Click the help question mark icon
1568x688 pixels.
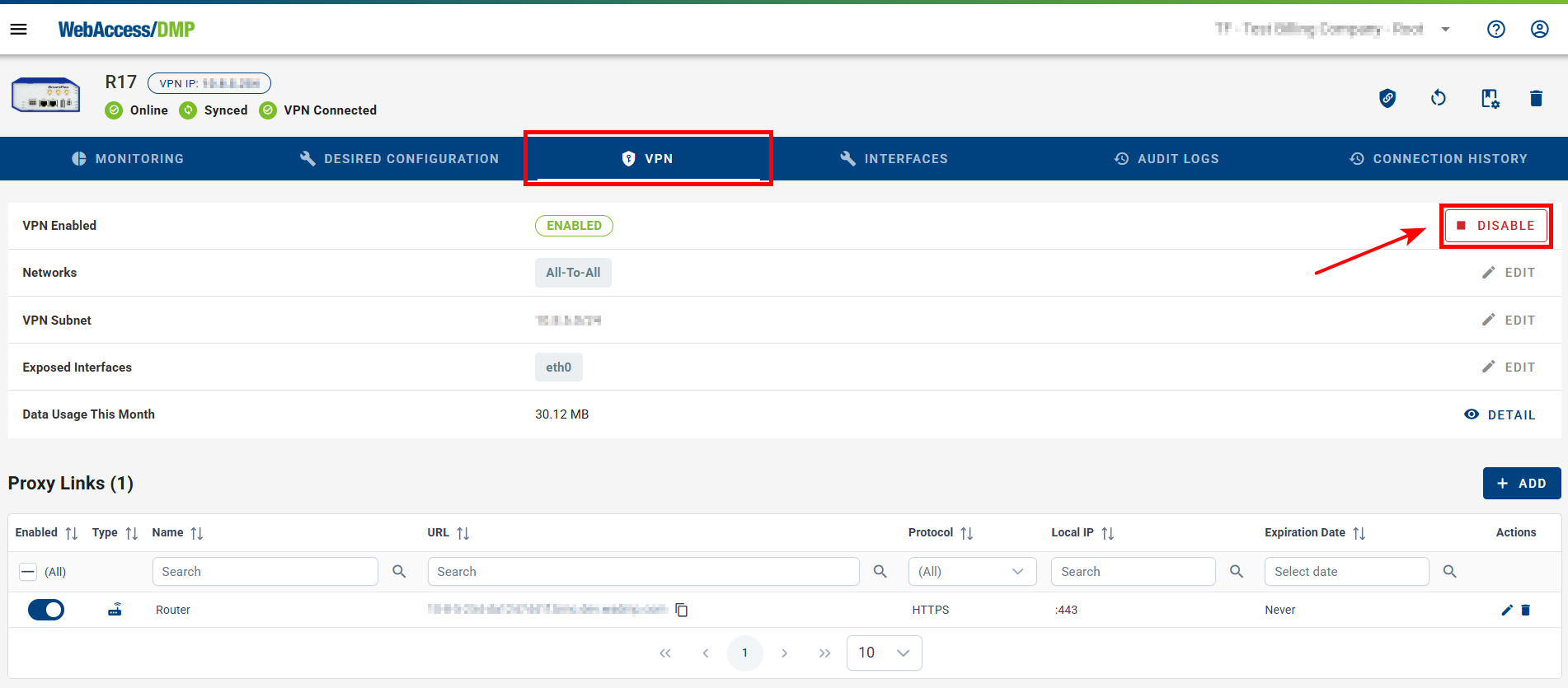pos(1495,30)
